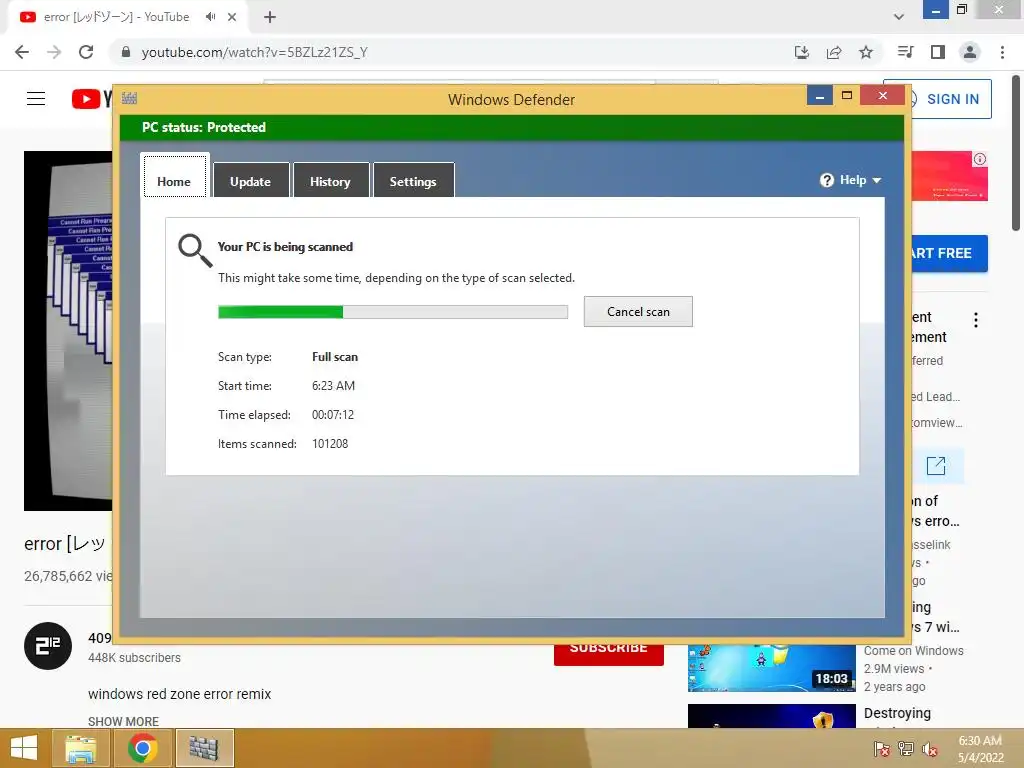
Task: Open the History tab in Windows Defender
Action: [330, 181]
